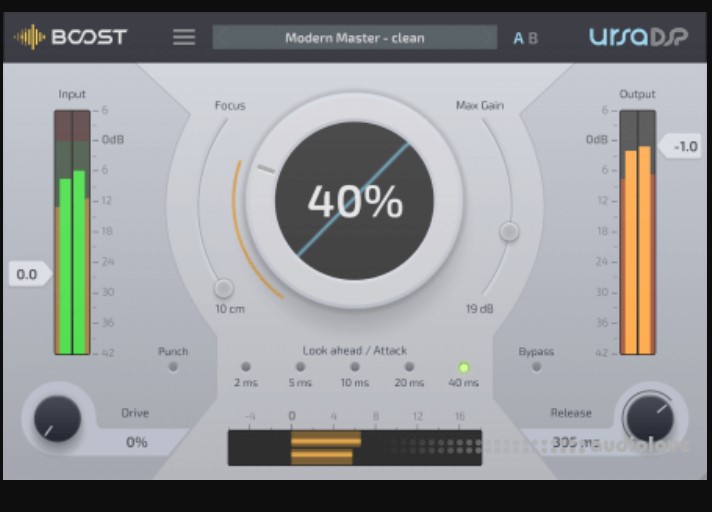712x512 pixels.
Task: Select 10 ms look ahead
Action: [355, 367]
